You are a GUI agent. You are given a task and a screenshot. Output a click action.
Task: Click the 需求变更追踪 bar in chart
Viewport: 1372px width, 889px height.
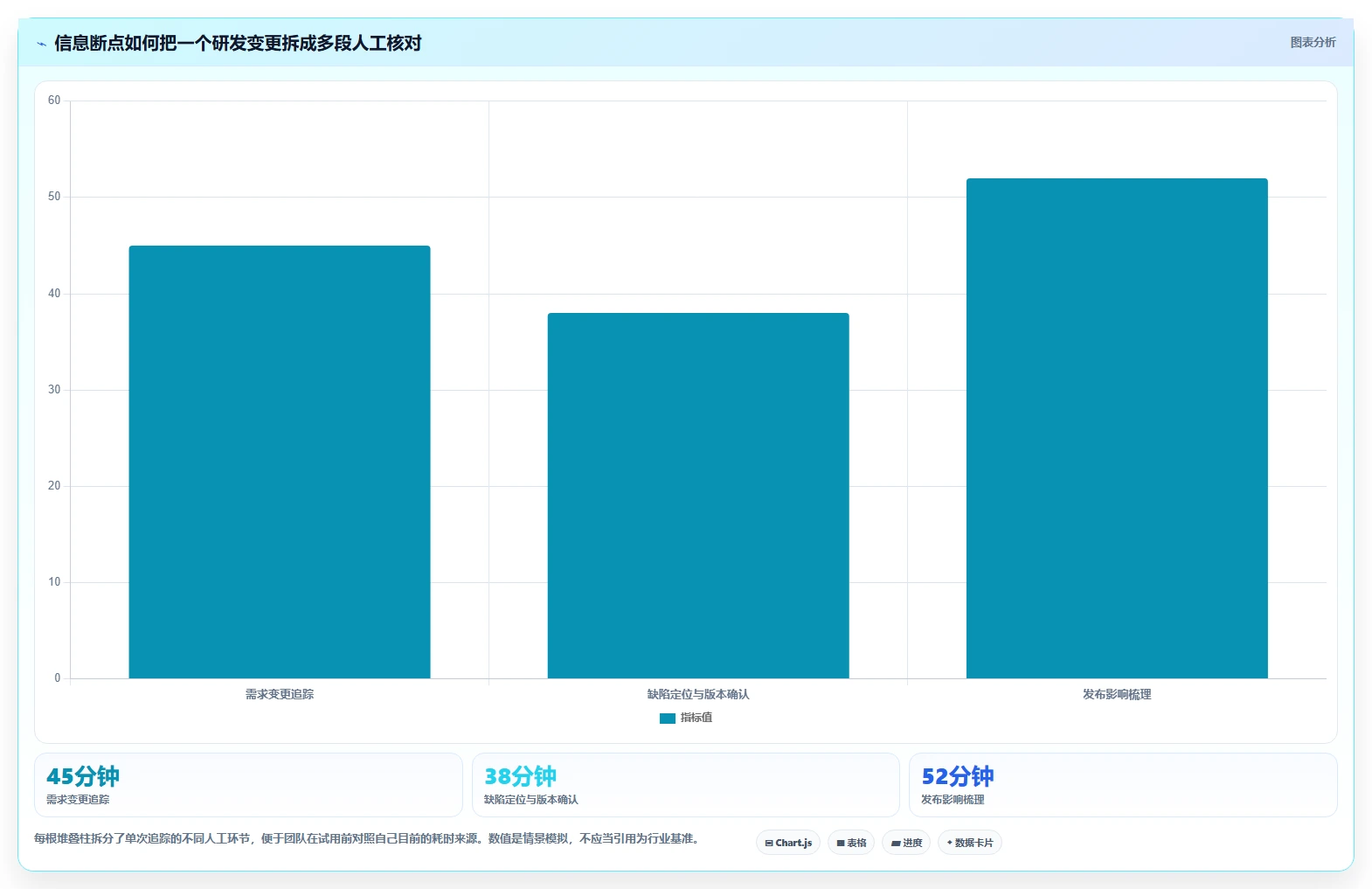[x=280, y=462]
